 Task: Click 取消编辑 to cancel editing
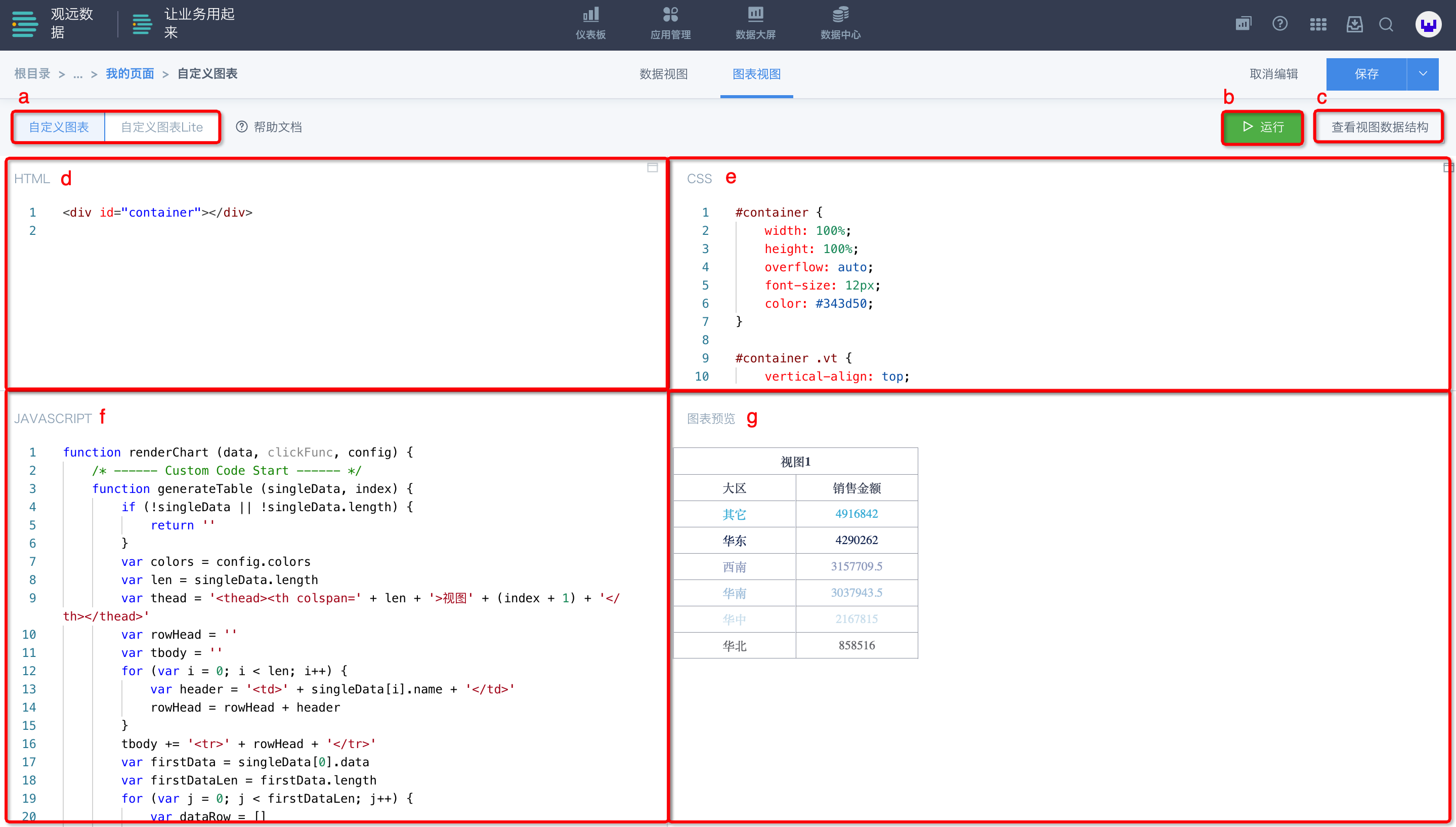pyautogui.click(x=1274, y=74)
